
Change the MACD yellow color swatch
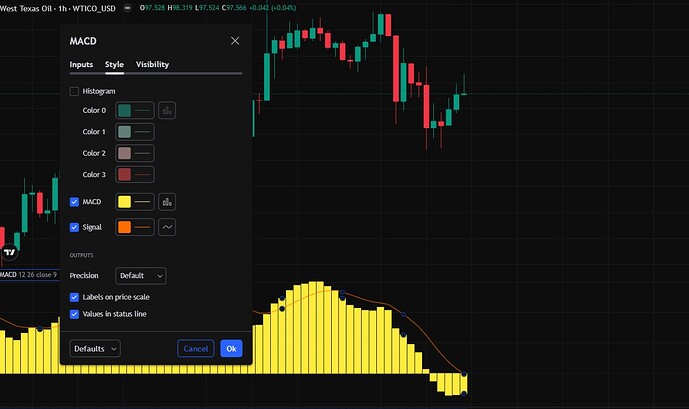click(x=124, y=202)
